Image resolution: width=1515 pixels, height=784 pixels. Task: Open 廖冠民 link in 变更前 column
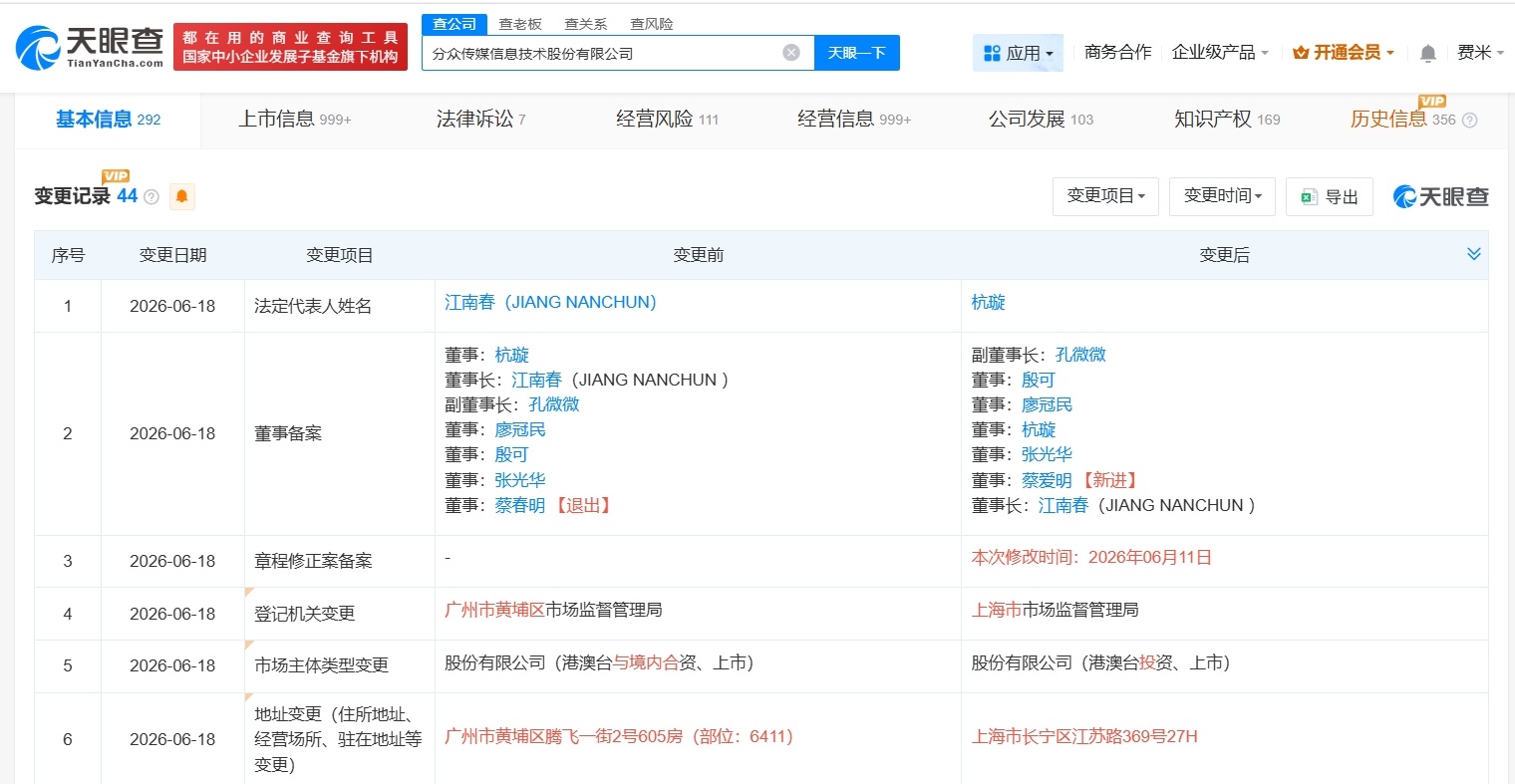(x=520, y=429)
